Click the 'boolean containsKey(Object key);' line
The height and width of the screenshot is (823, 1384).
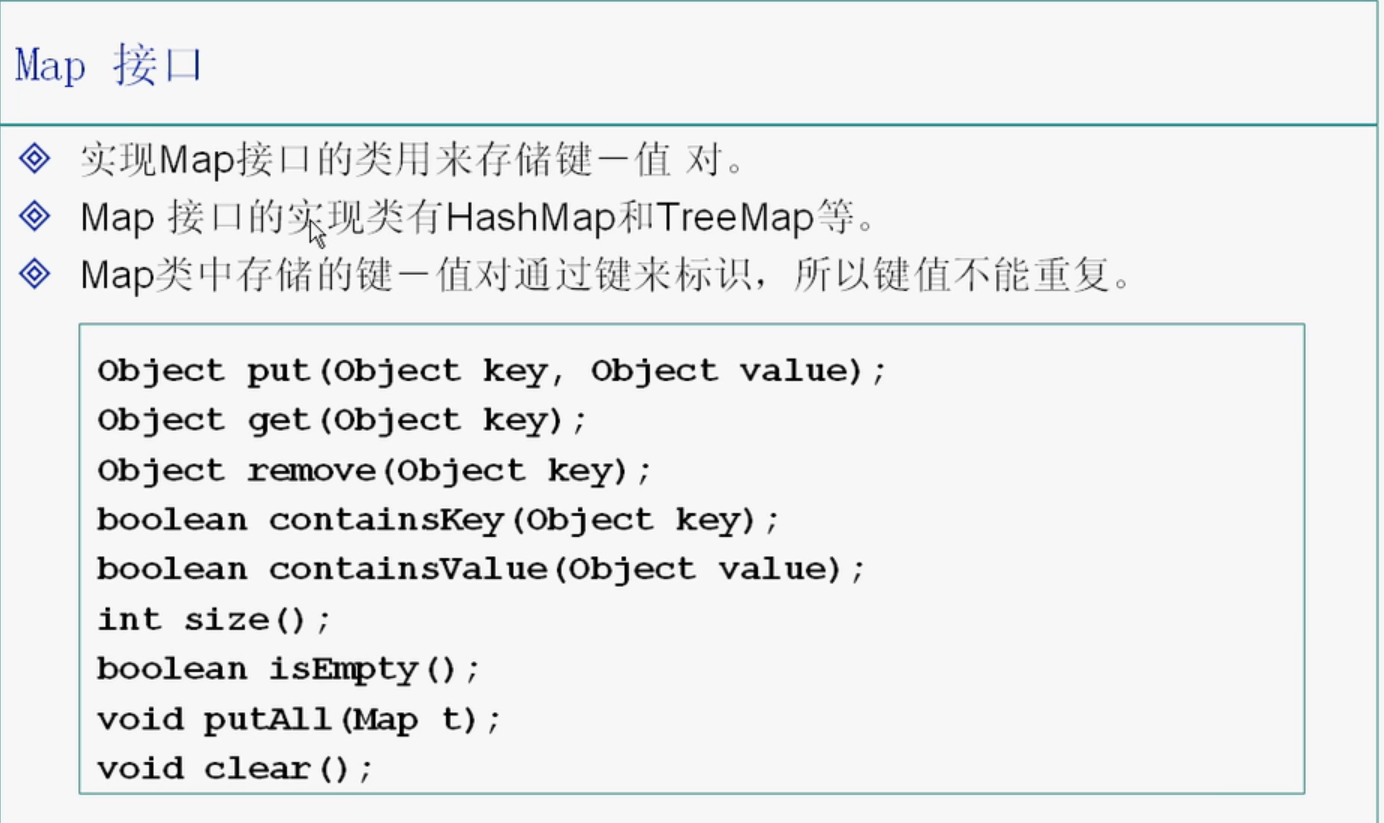point(438,521)
